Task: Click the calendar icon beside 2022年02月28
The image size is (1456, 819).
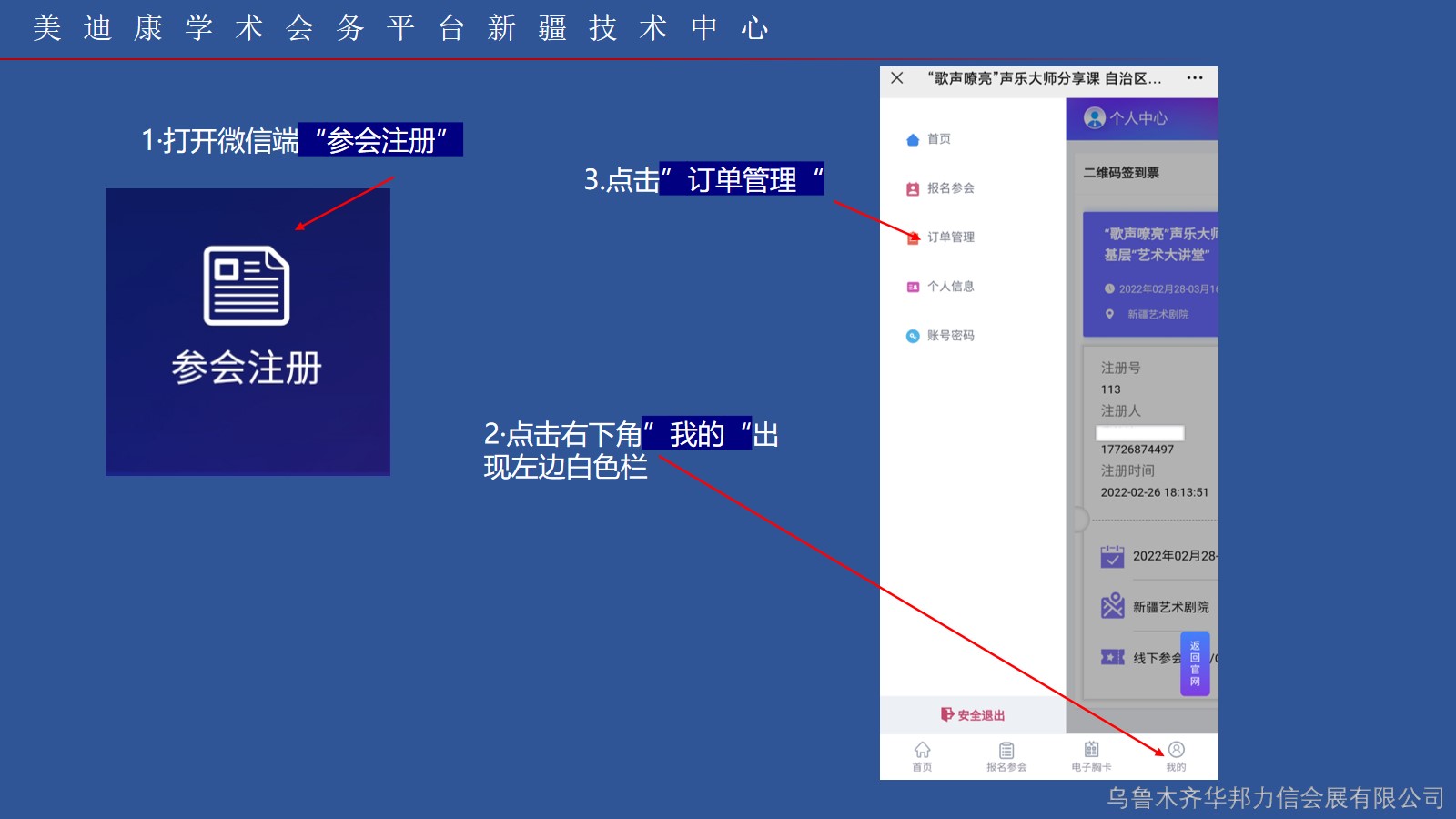Action: pyautogui.click(x=1112, y=556)
